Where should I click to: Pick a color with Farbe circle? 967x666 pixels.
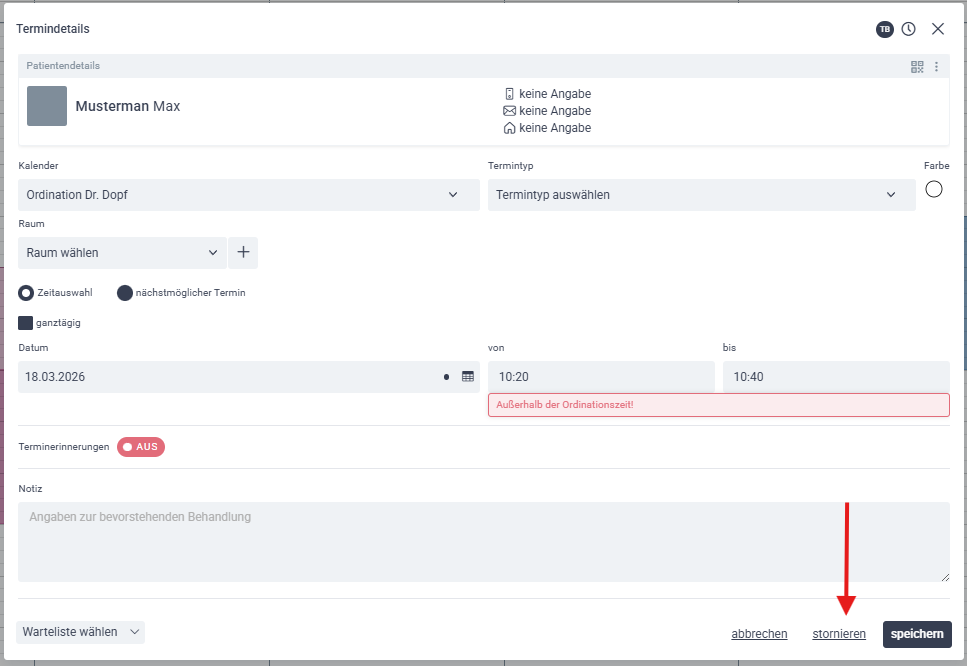click(x=934, y=189)
